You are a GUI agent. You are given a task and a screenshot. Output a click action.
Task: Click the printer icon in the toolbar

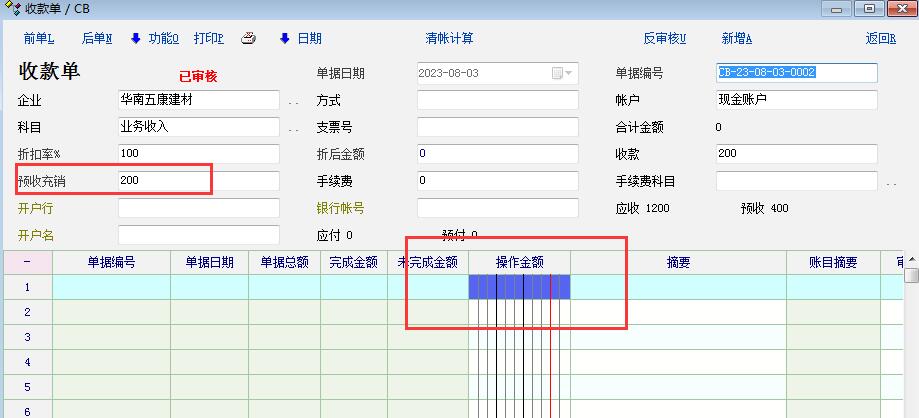click(248, 39)
